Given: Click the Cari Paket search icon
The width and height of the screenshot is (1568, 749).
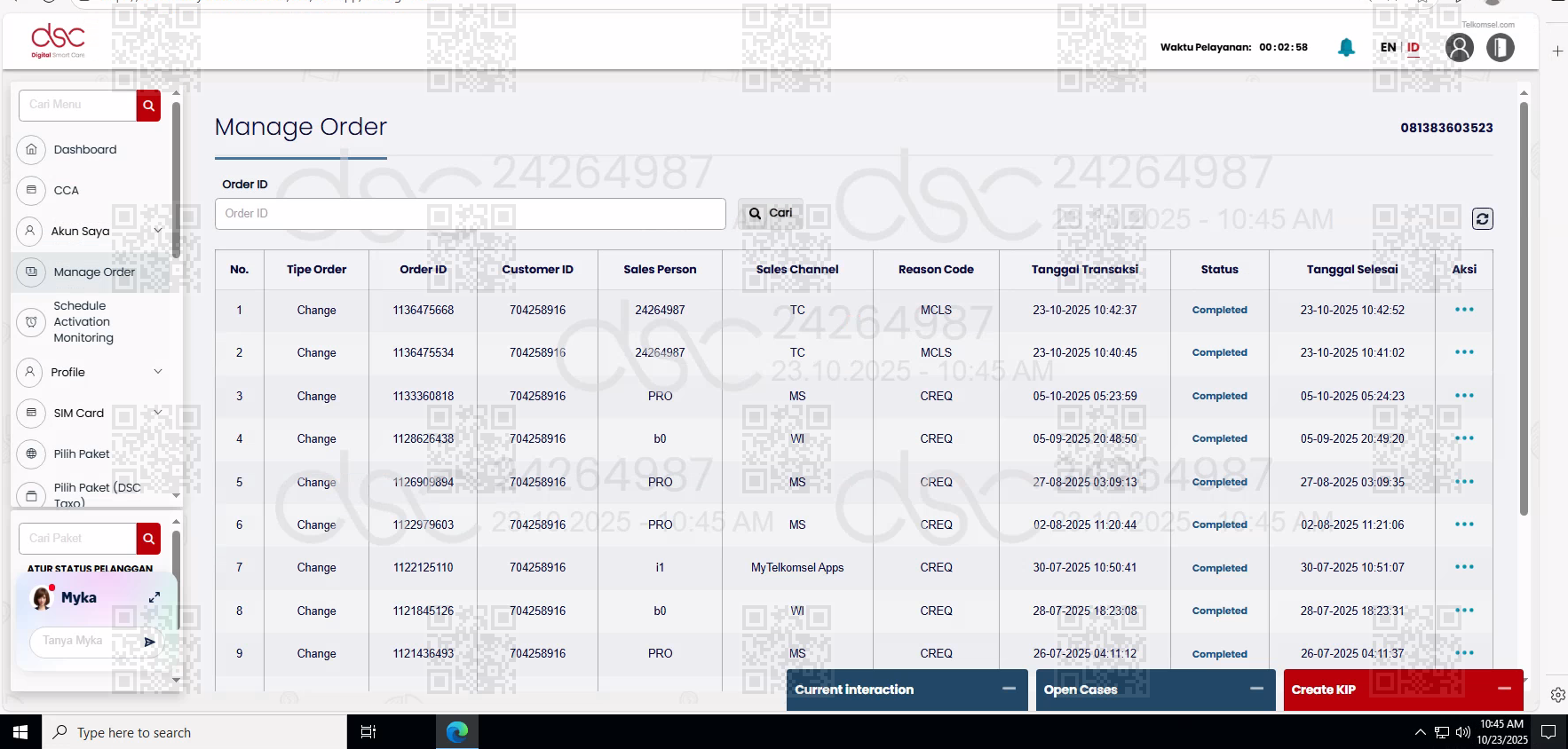Looking at the screenshot, I should pyautogui.click(x=148, y=539).
